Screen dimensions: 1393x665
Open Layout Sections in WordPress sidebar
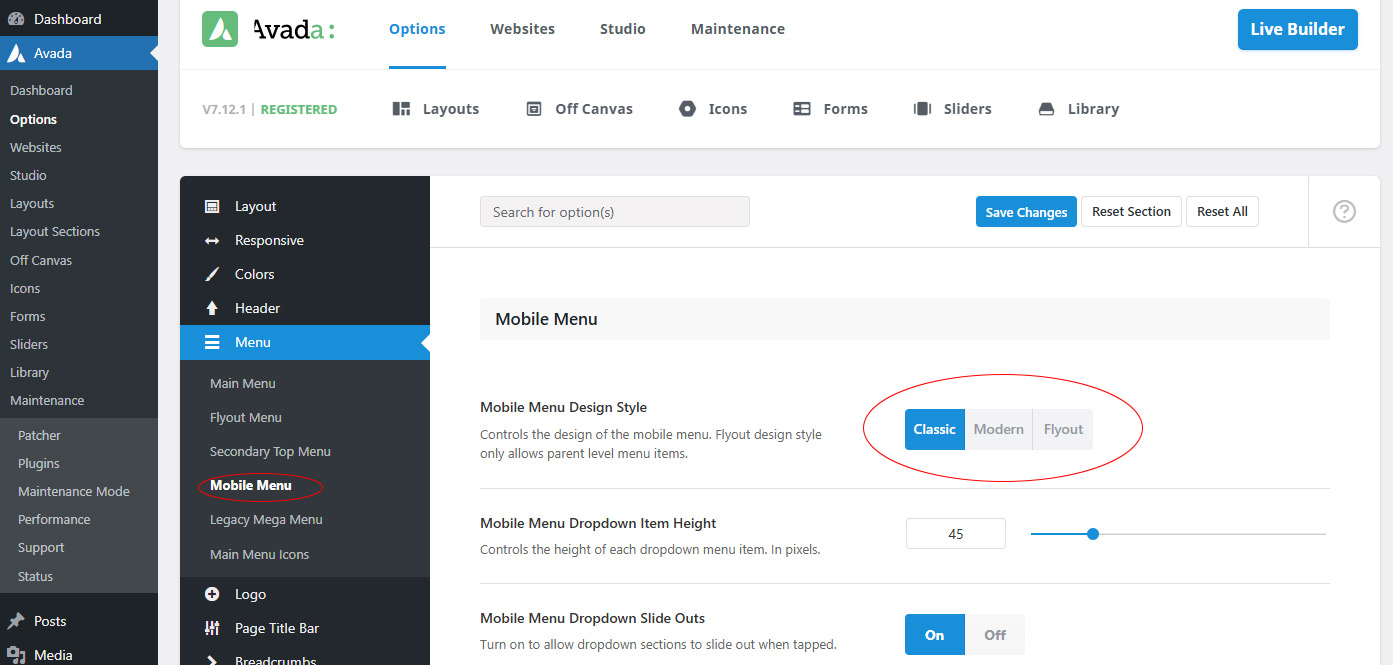tap(55, 231)
